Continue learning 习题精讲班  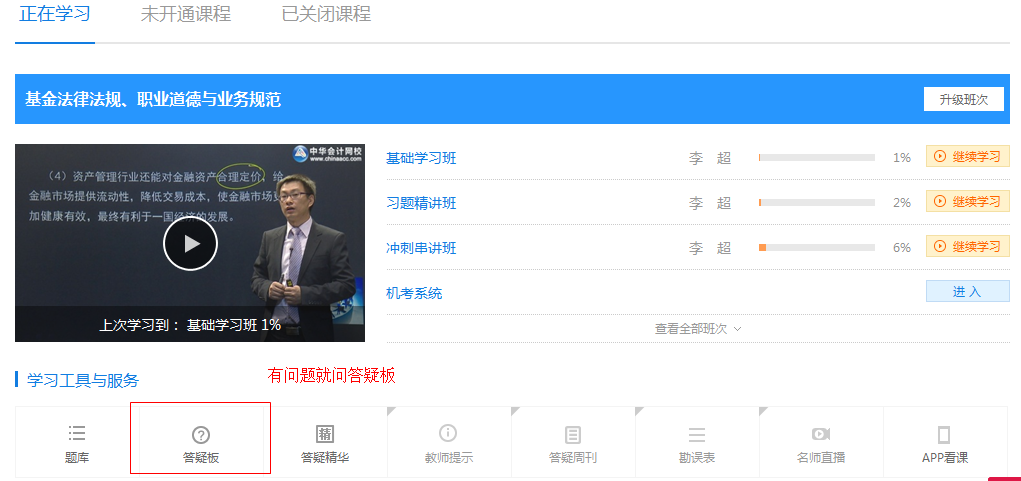(968, 202)
